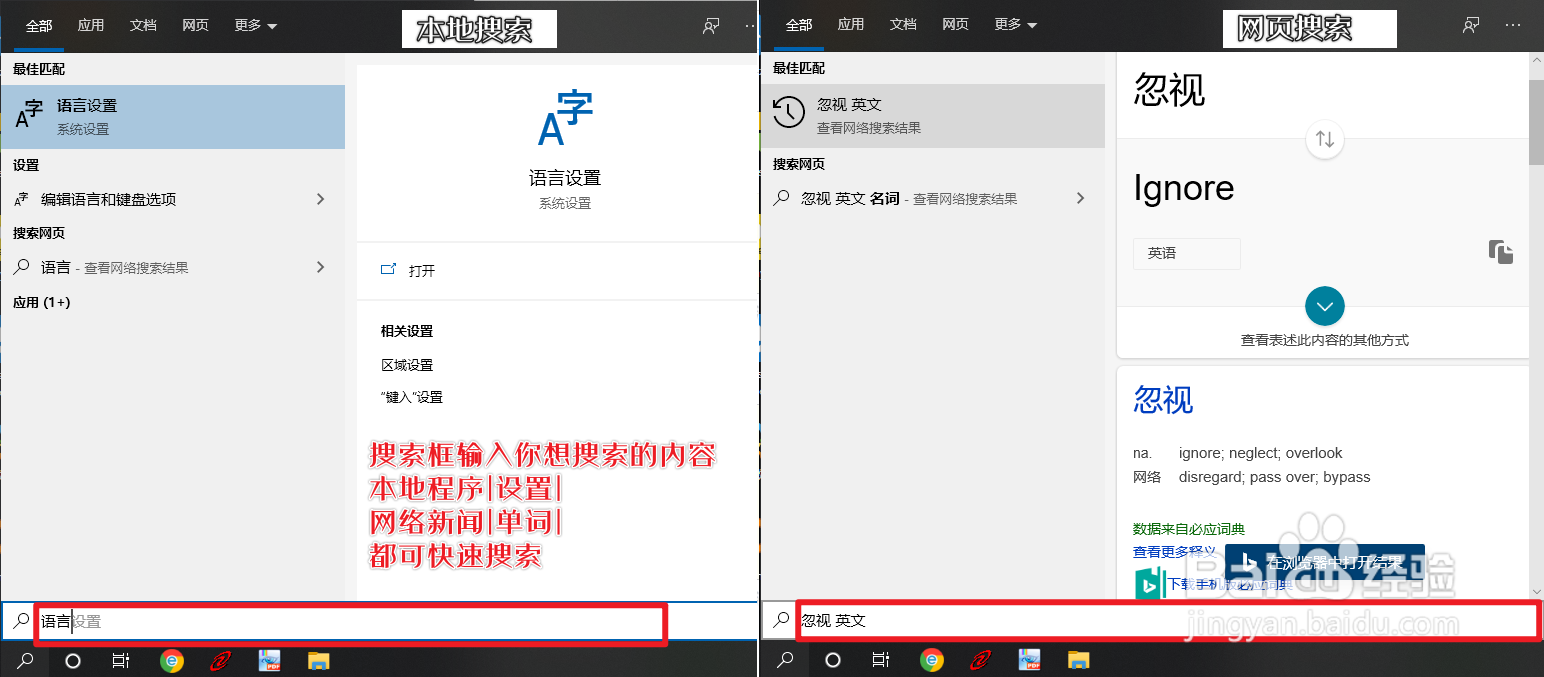
Task: Click the preview scrollbar thumb in 忽视 英文 panel
Action: (1536, 122)
